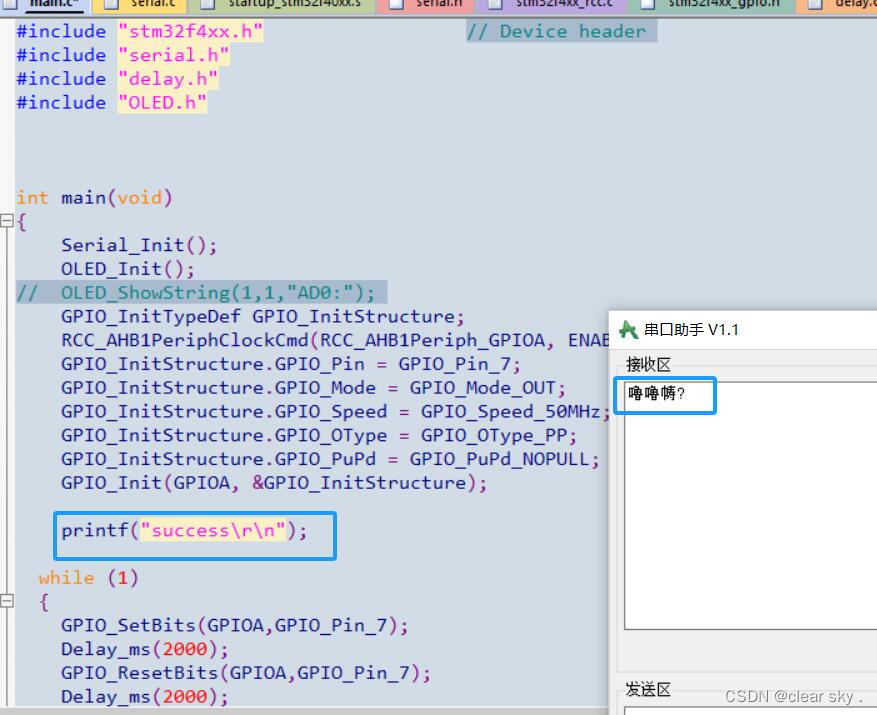
Task: Click the document icon on main.c tab
Action: coord(10,5)
